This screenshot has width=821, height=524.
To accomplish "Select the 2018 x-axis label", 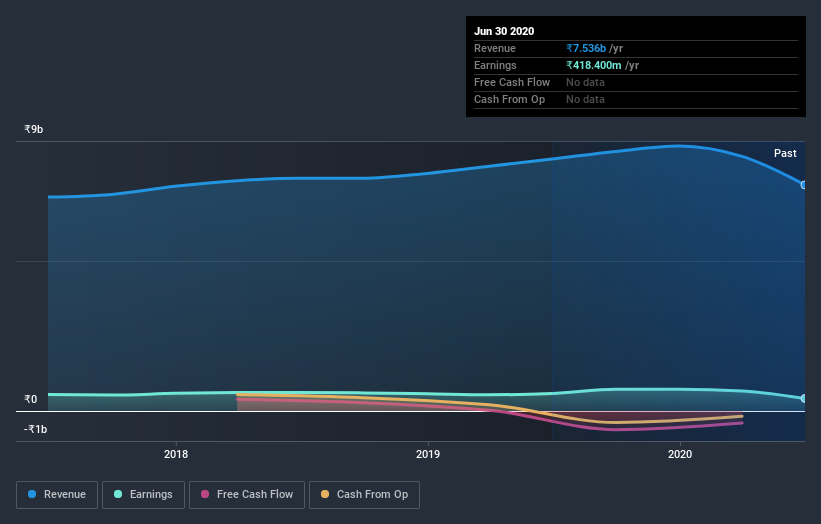I will [176, 454].
